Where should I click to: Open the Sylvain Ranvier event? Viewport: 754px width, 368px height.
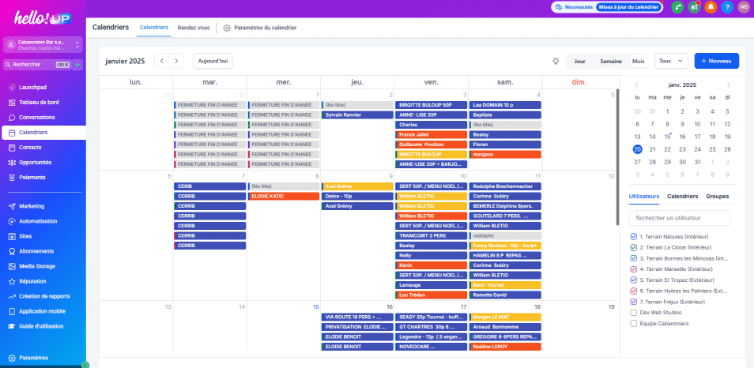click(x=357, y=115)
